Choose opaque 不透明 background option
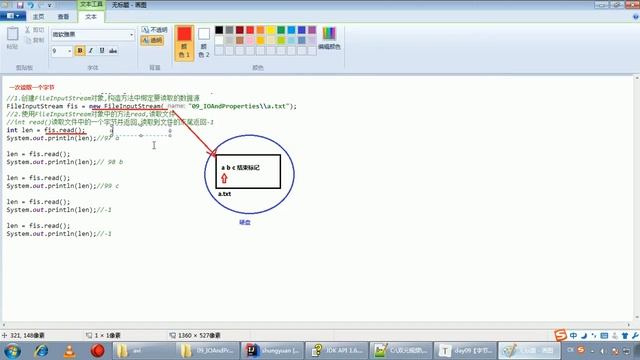 [155, 30]
